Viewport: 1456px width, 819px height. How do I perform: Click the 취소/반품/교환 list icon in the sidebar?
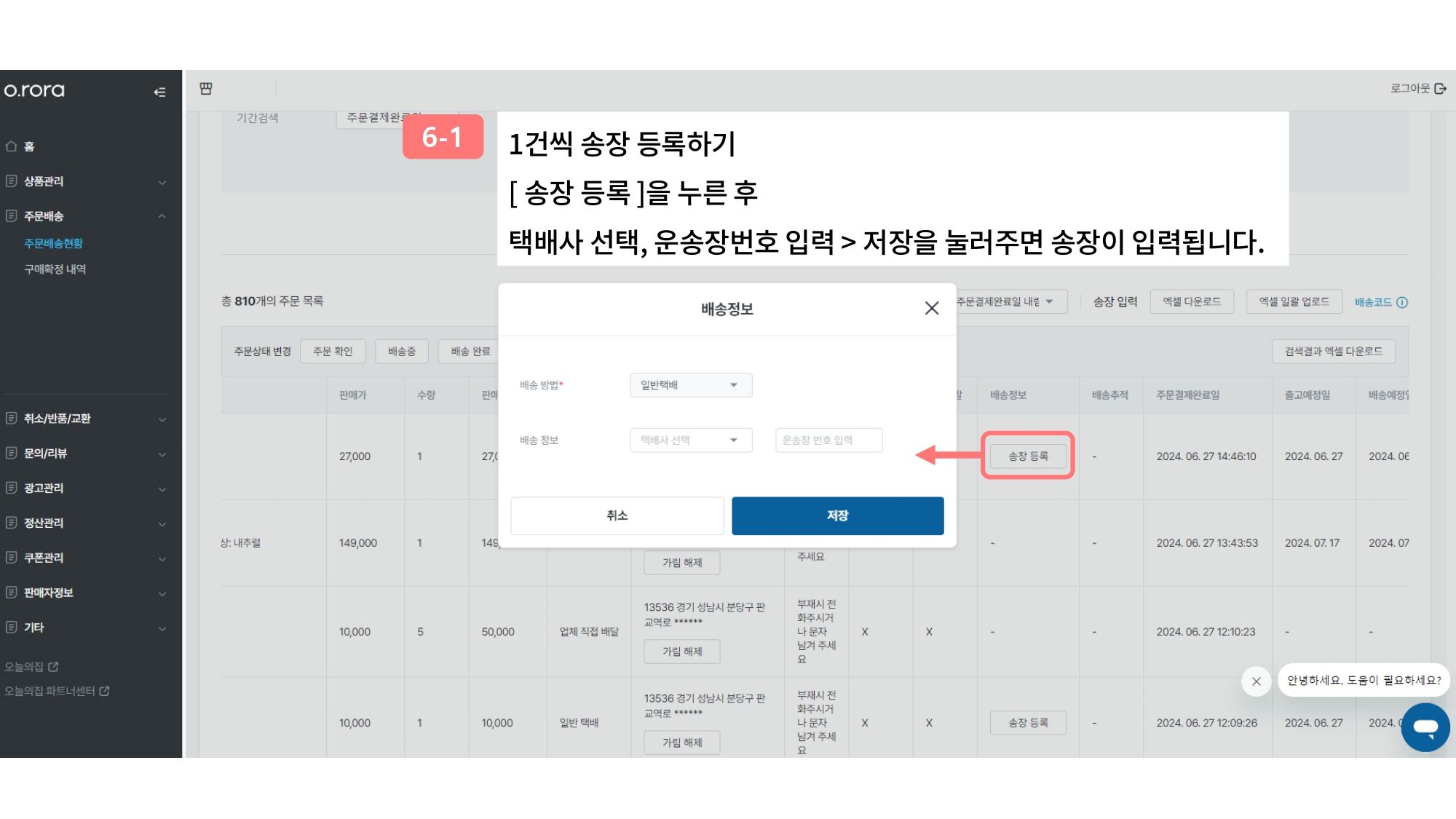pyautogui.click(x=11, y=418)
